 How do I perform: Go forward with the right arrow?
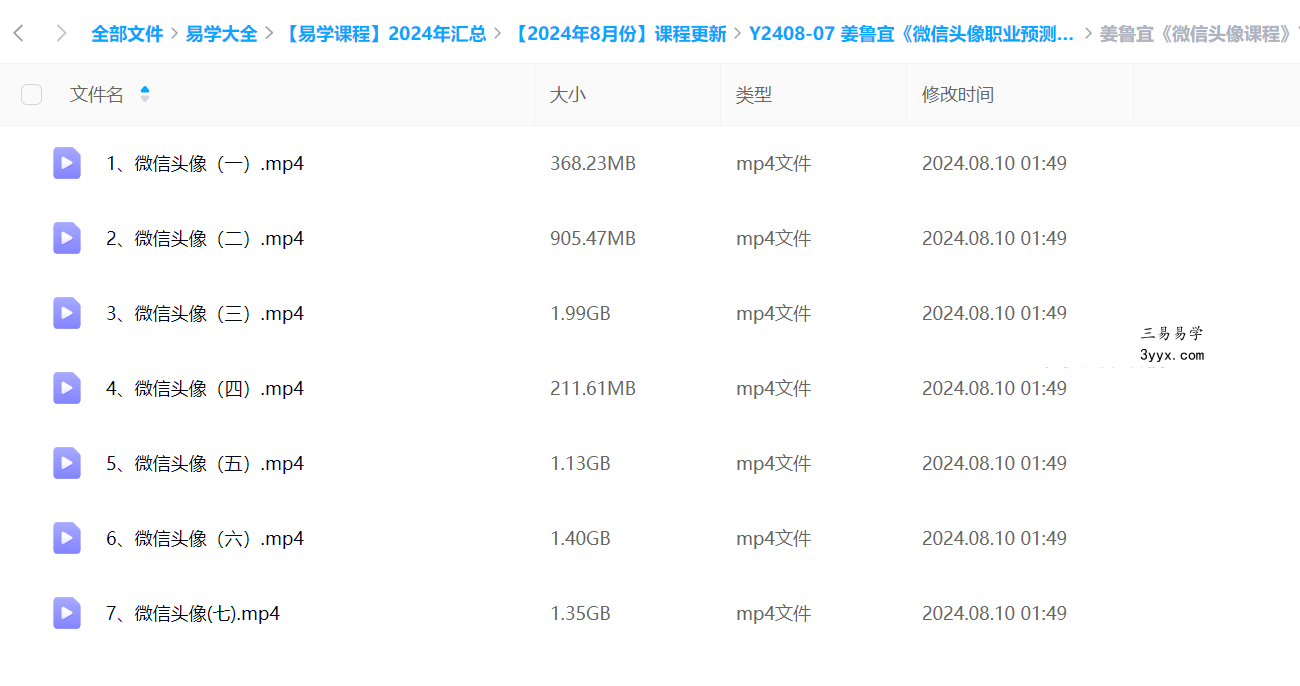coord(61,33)
